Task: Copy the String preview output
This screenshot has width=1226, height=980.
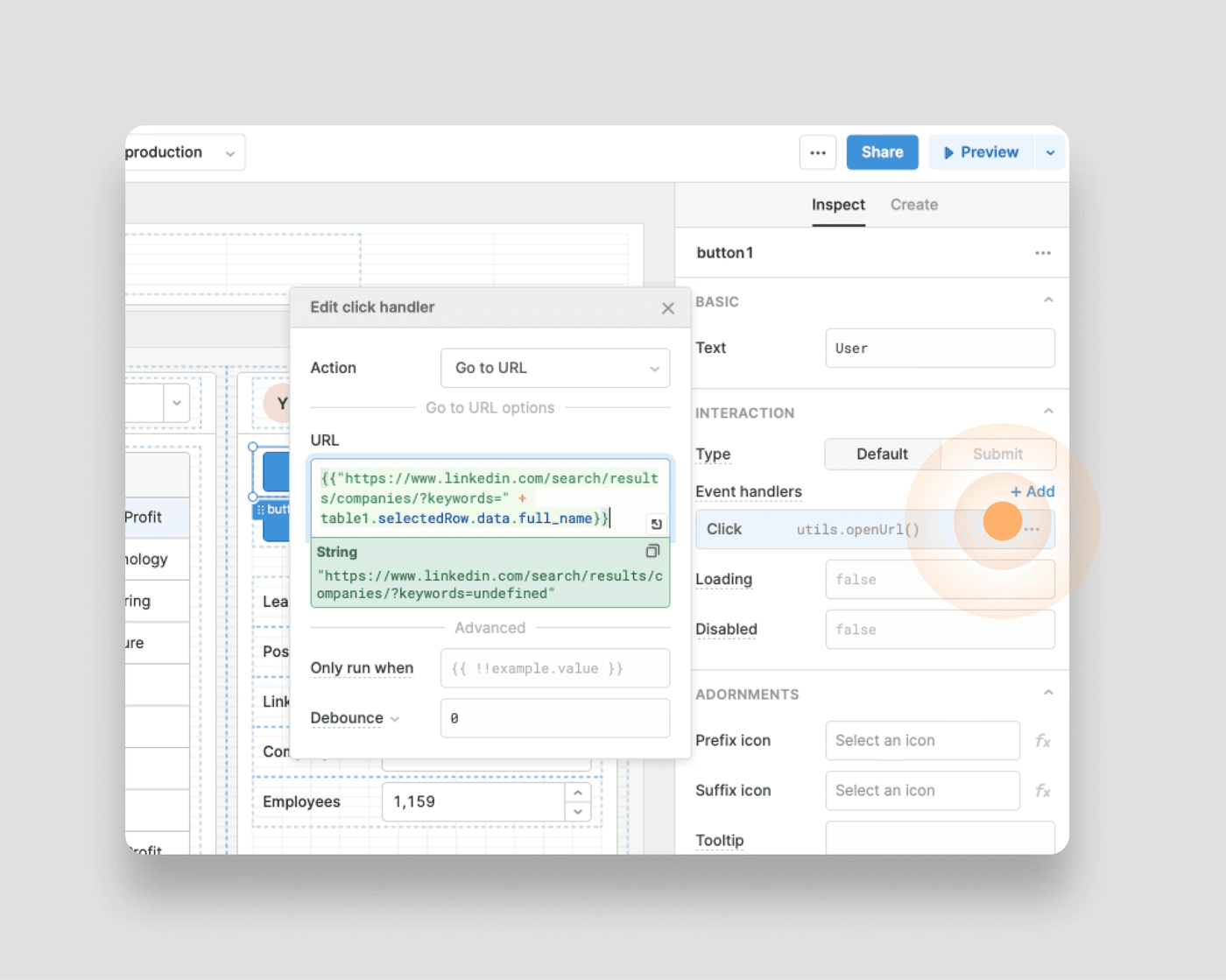Action: coord(652,552)
